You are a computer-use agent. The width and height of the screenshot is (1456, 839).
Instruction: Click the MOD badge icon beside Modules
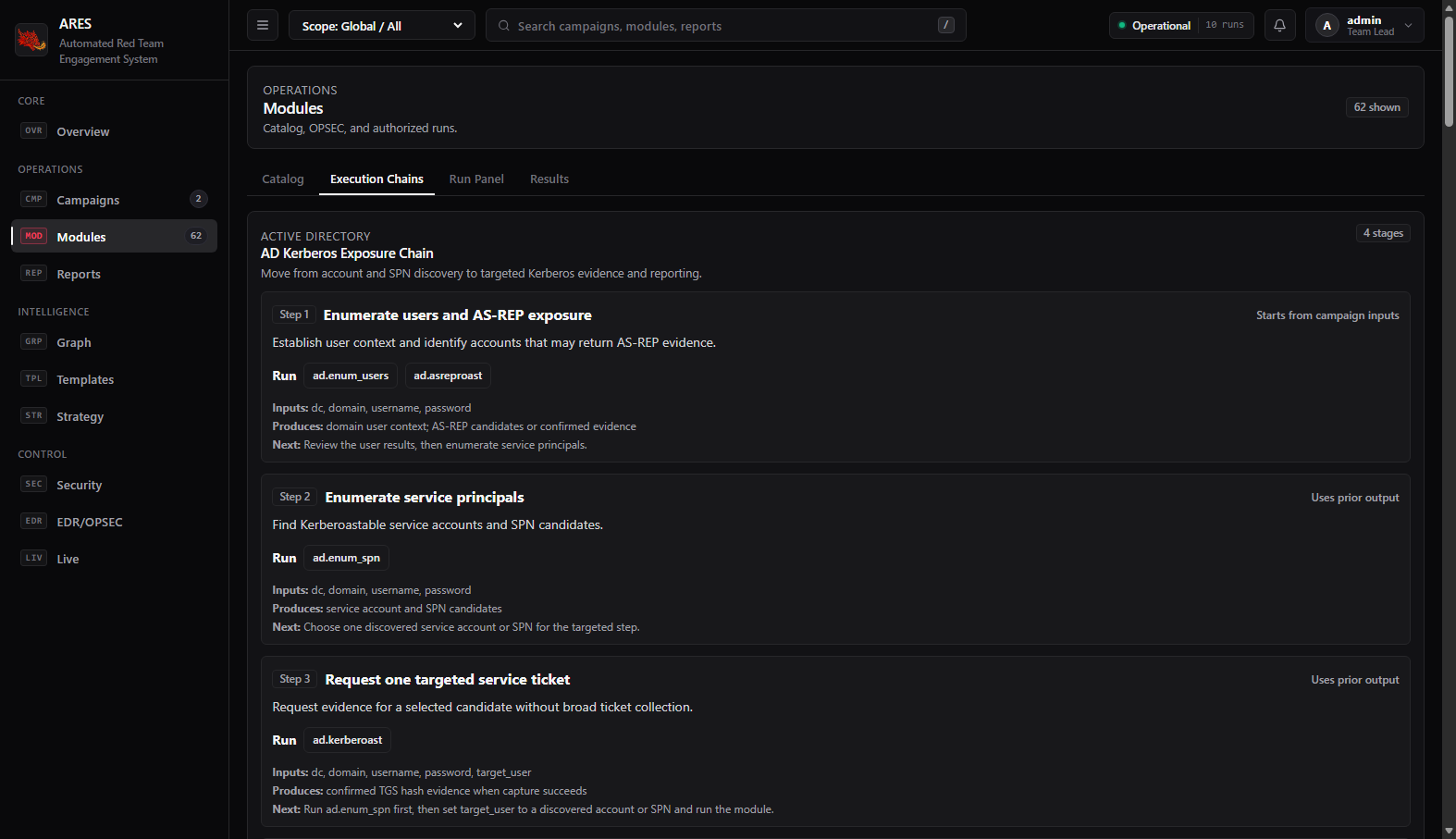[34, 236]
